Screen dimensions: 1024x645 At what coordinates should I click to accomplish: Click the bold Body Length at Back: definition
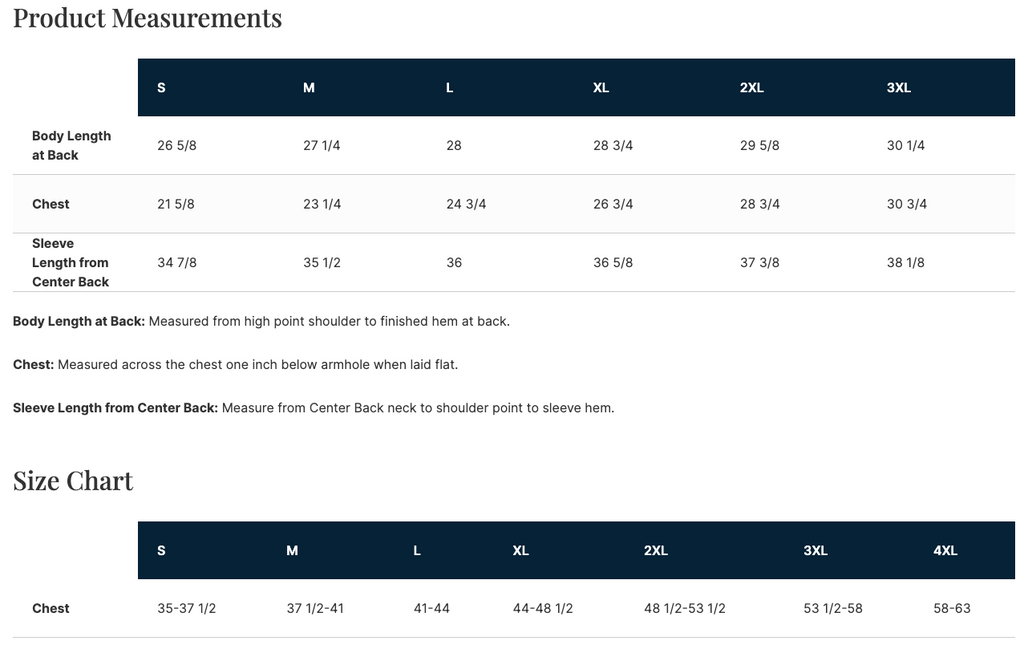(x=79, y=322)
